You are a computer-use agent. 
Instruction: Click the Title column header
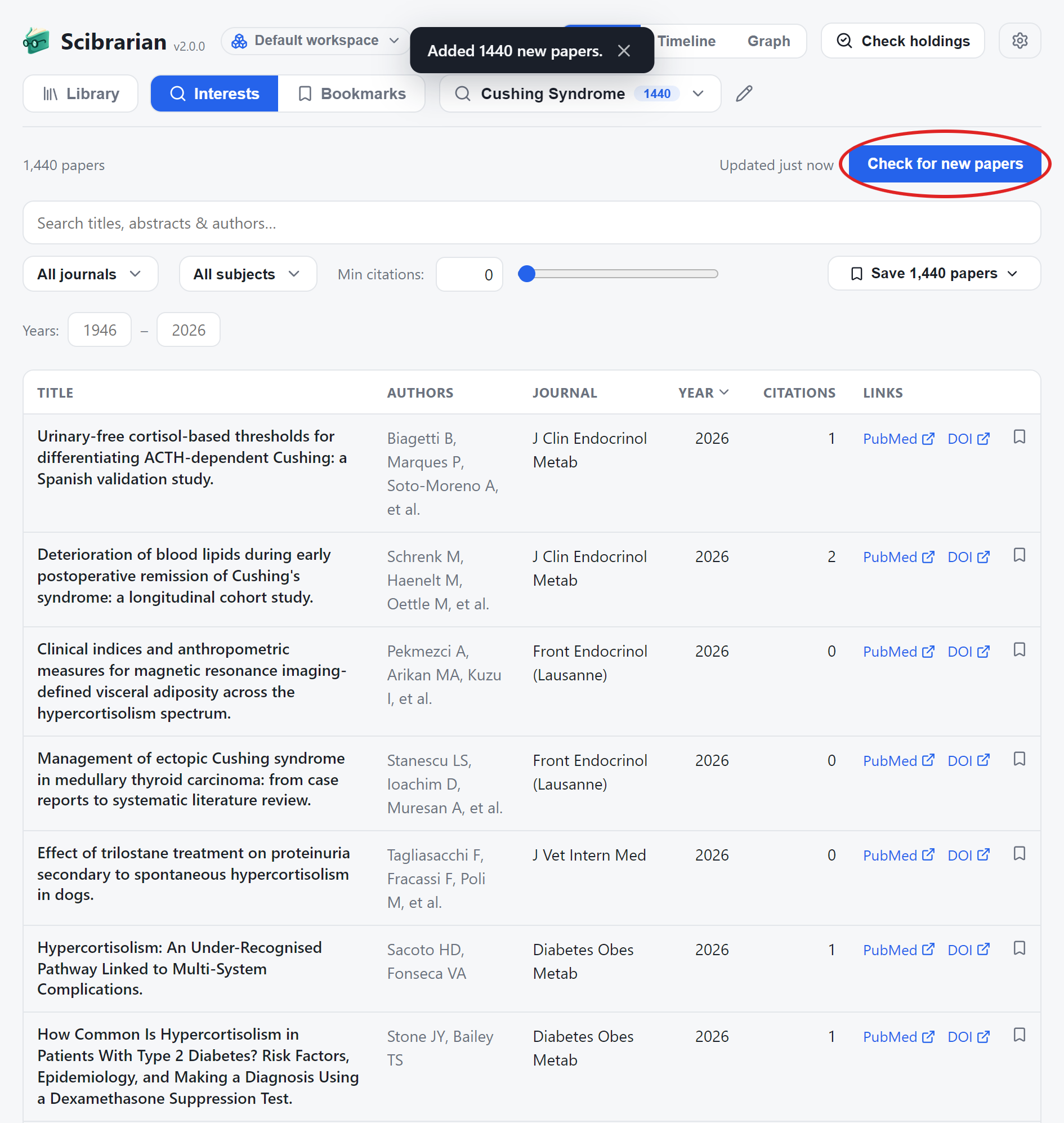[x=55, y=393]
